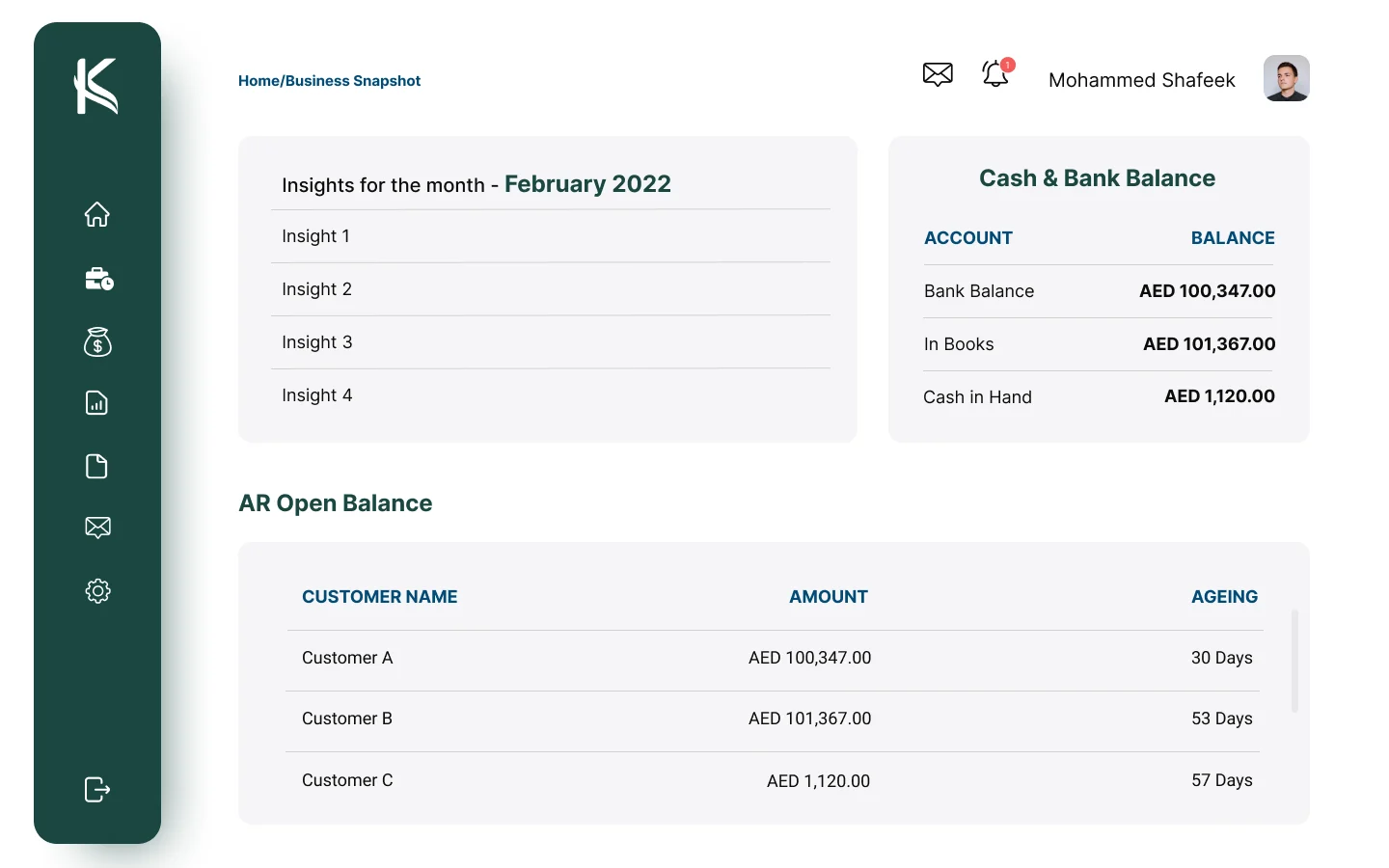
Task: Click the Mohammed Shafeek user name
Action: pyautogui.click(x=1142, y=80)
